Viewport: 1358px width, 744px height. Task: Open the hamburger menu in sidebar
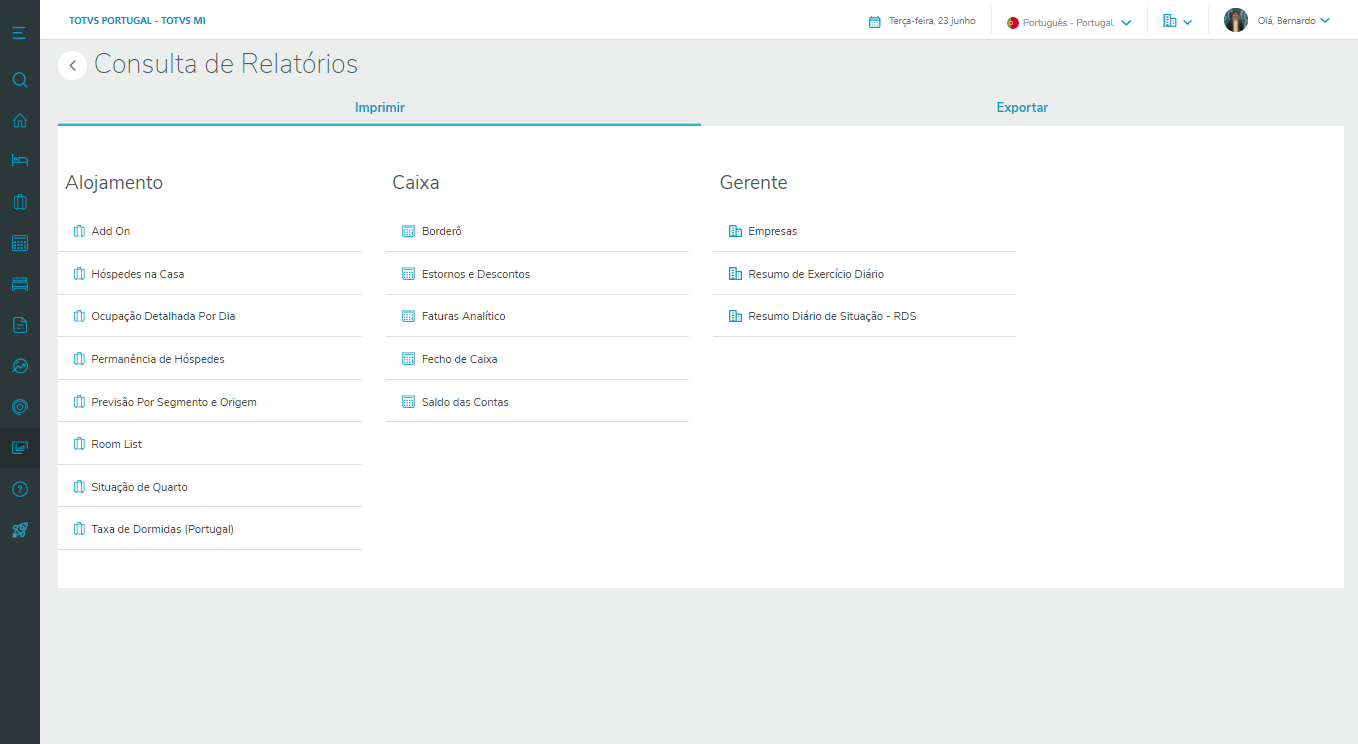pos(19,34)
